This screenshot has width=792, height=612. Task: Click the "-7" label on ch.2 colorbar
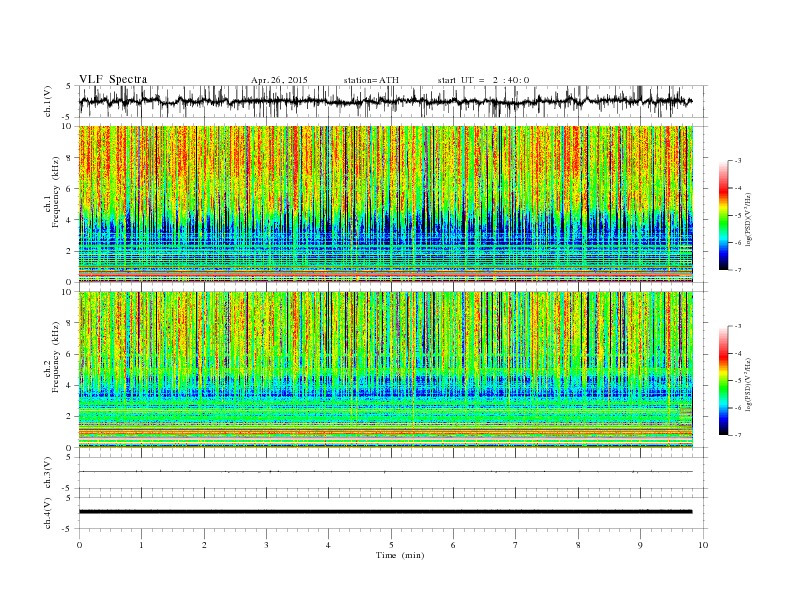tap(738, 435)
